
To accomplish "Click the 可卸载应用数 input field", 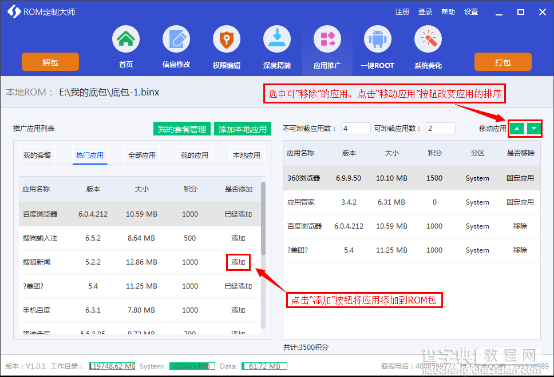I will [x=441, y=129].
